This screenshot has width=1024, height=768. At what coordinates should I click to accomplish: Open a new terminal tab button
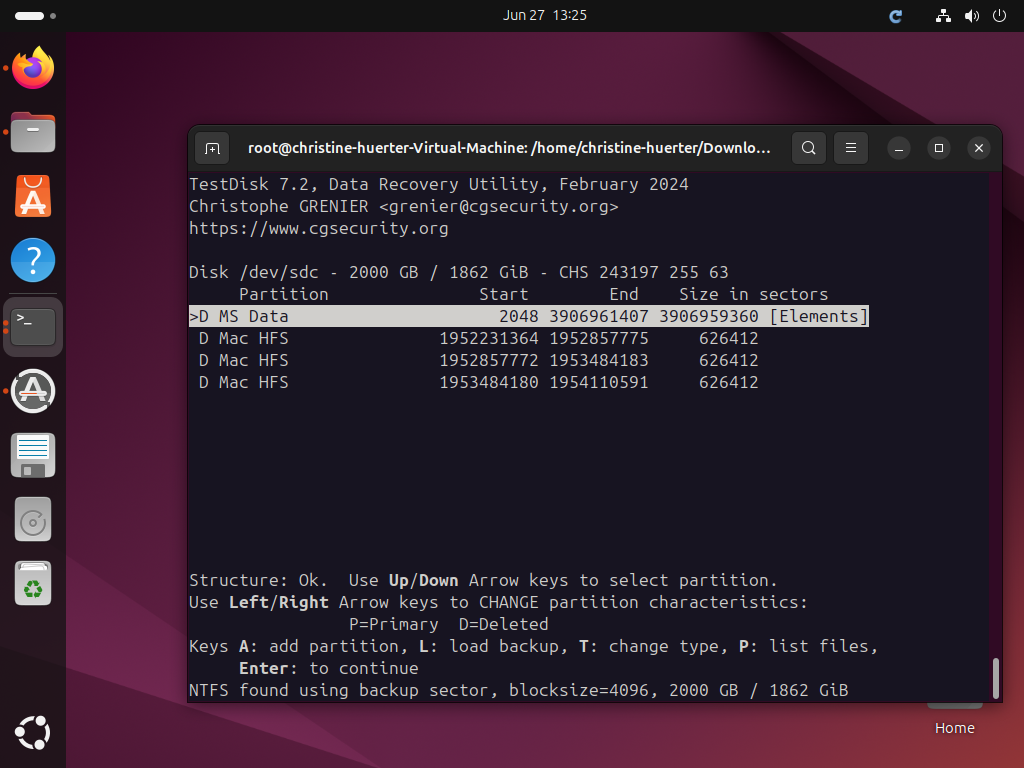point(212,148)
